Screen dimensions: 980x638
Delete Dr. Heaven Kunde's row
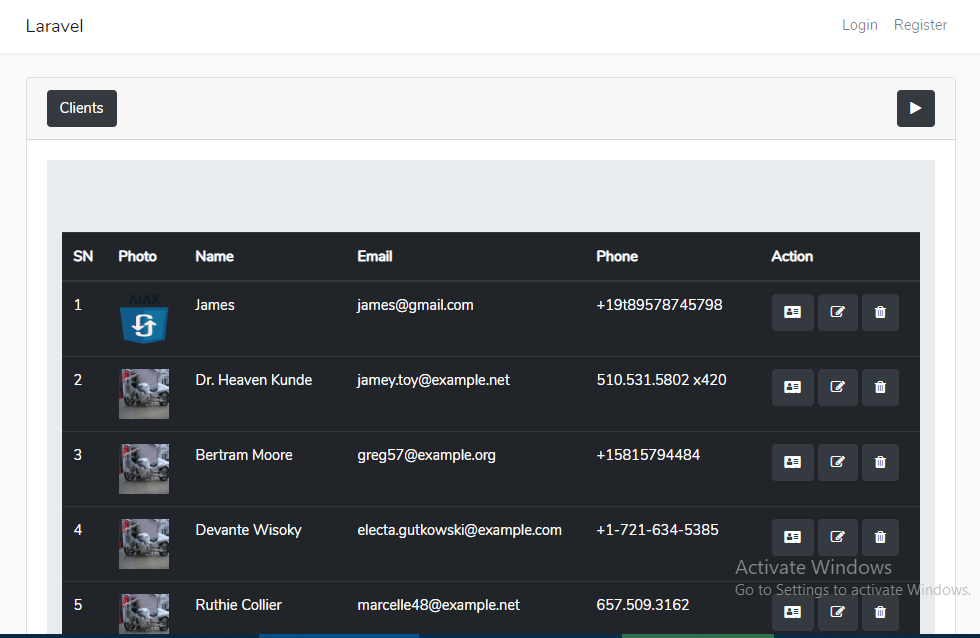[880, 387]
